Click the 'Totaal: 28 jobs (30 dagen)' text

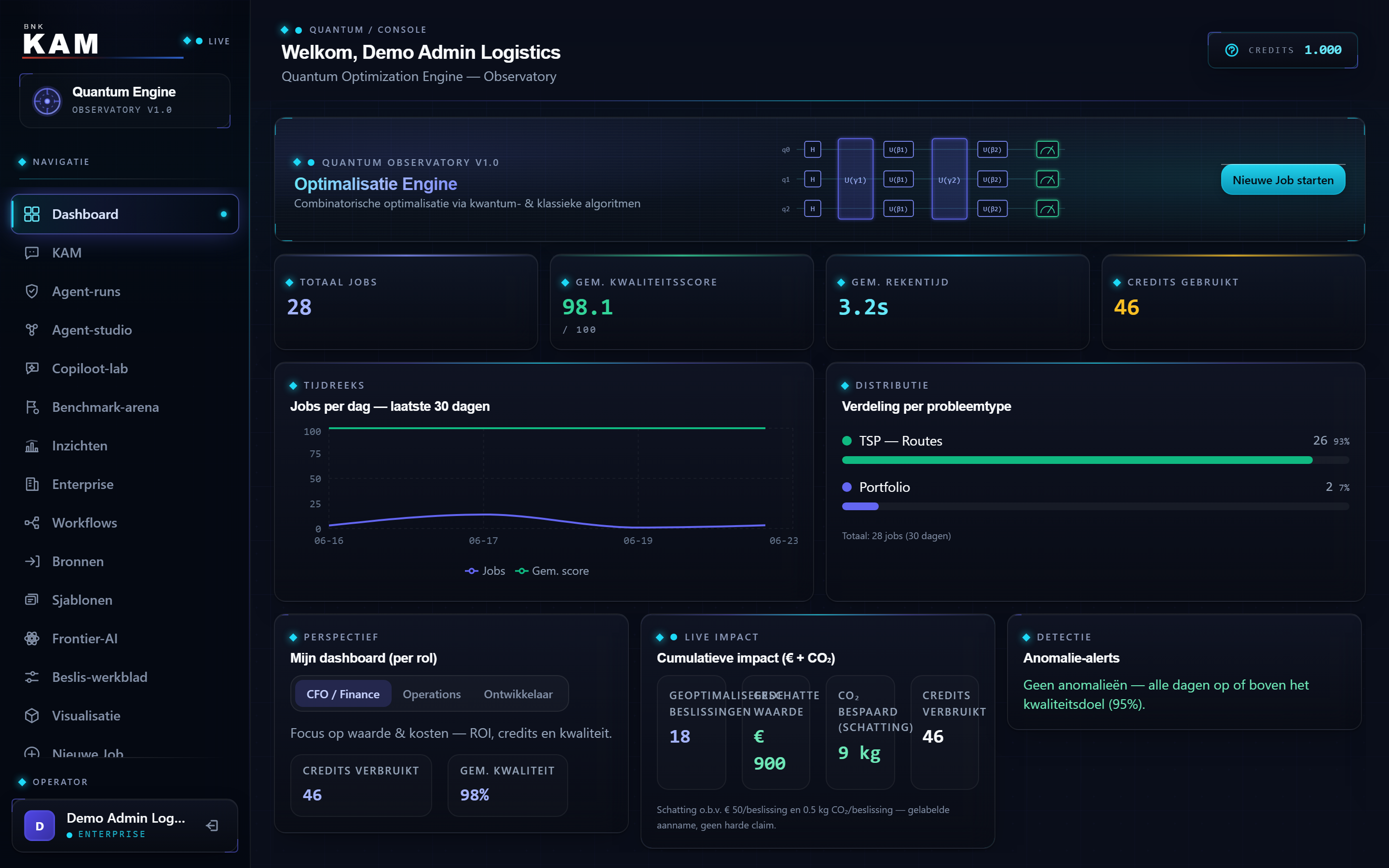point(896,536)
